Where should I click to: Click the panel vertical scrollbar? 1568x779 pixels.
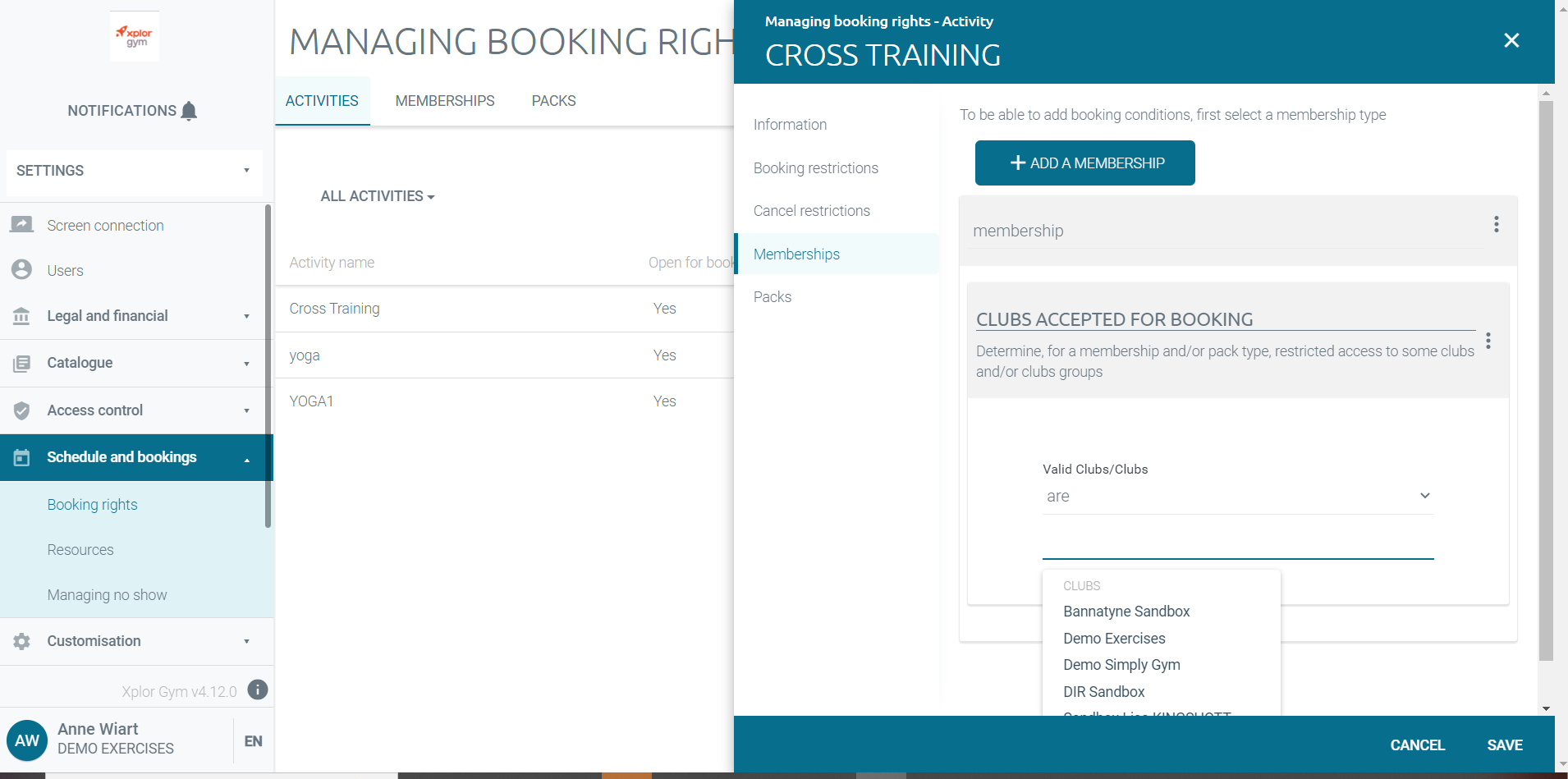1546,381
